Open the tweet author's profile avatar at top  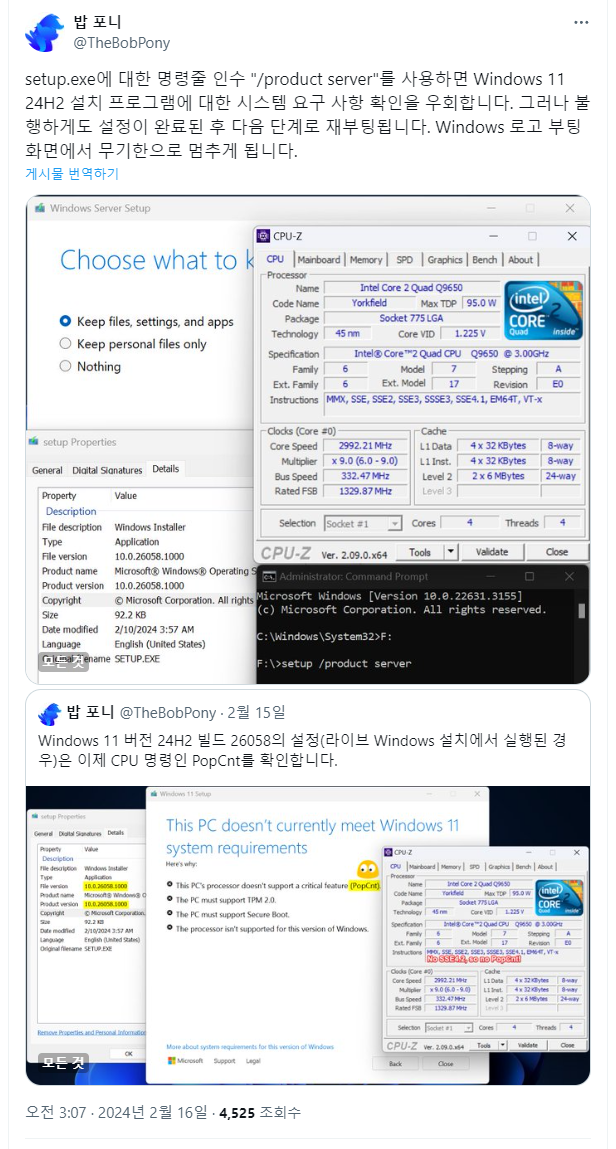pyautogui.click(x=44, y=33)
